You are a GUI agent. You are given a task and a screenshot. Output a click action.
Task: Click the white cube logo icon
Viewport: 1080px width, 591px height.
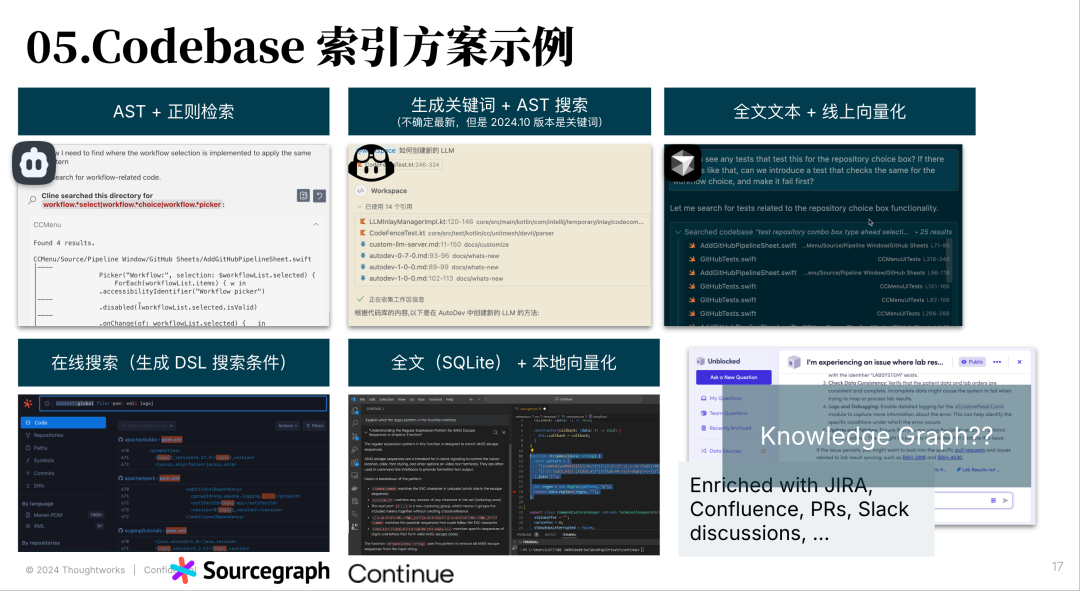click(x=683, y=163)
